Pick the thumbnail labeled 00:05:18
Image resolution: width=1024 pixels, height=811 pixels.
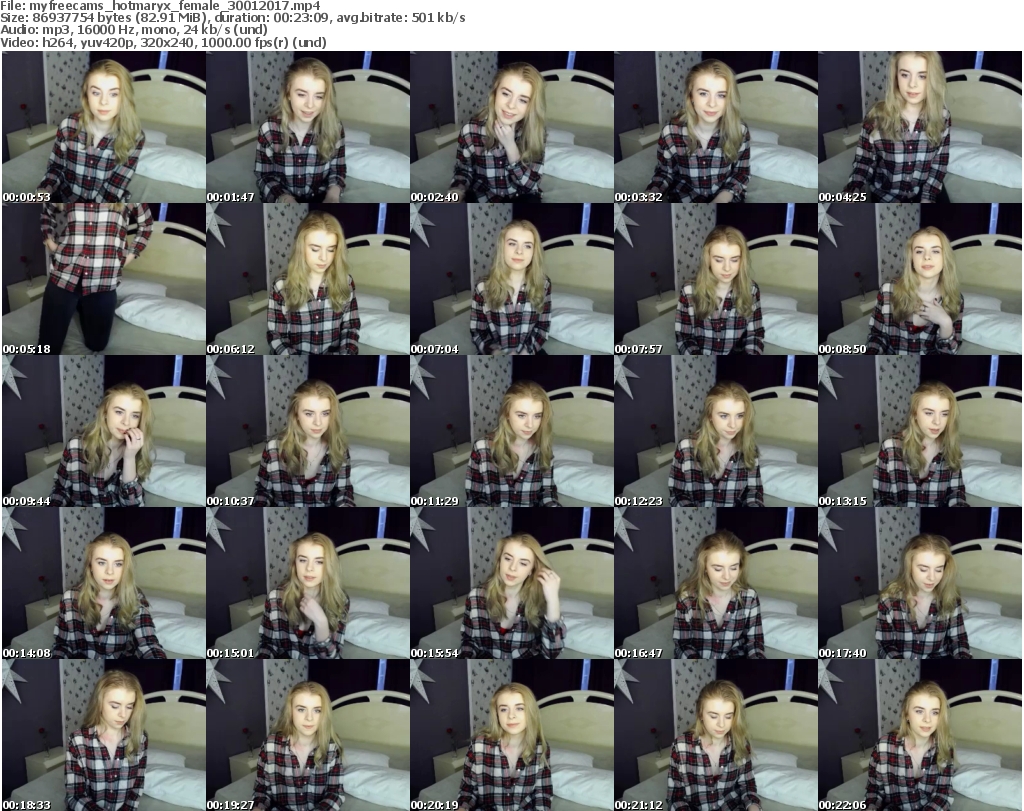click(104, 279)
